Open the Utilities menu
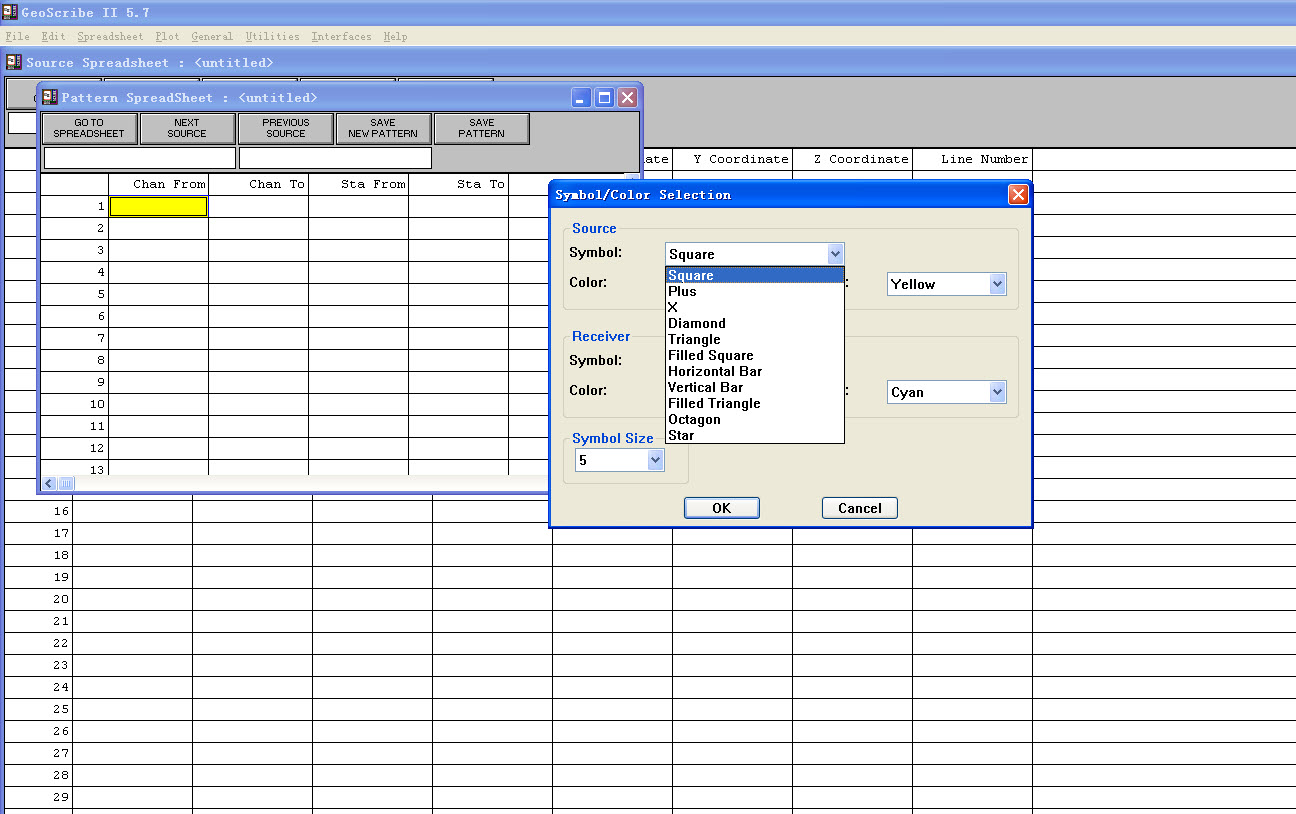 click(272, 36)
